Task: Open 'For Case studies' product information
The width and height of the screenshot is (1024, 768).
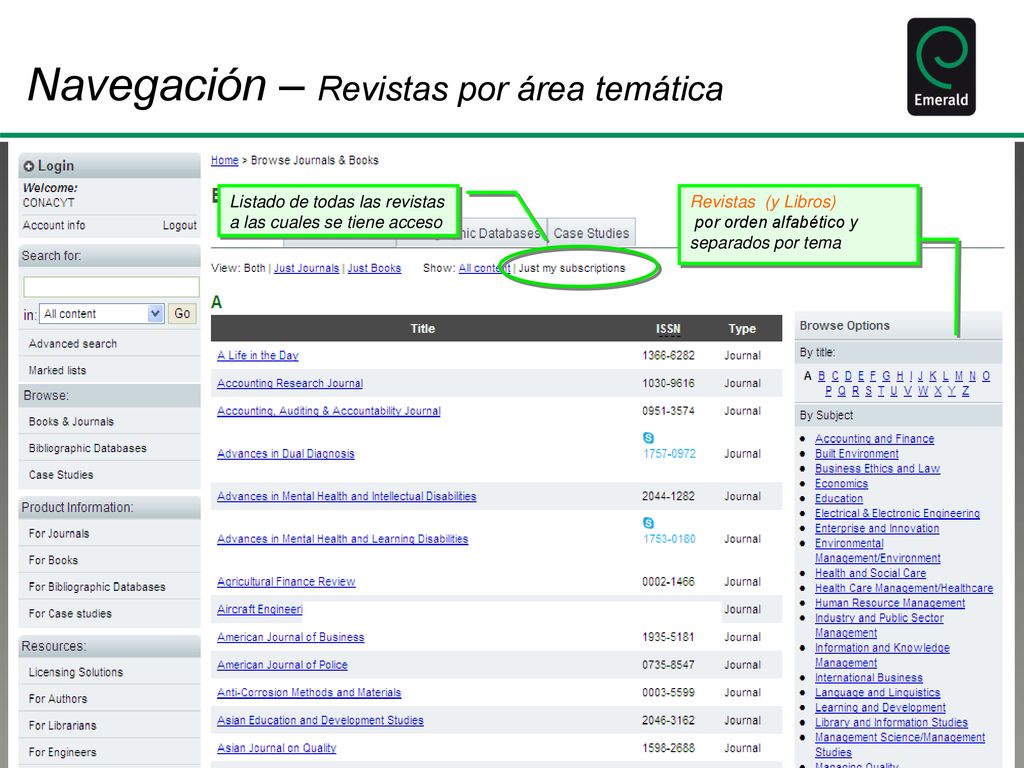Action: coord(70,614)
